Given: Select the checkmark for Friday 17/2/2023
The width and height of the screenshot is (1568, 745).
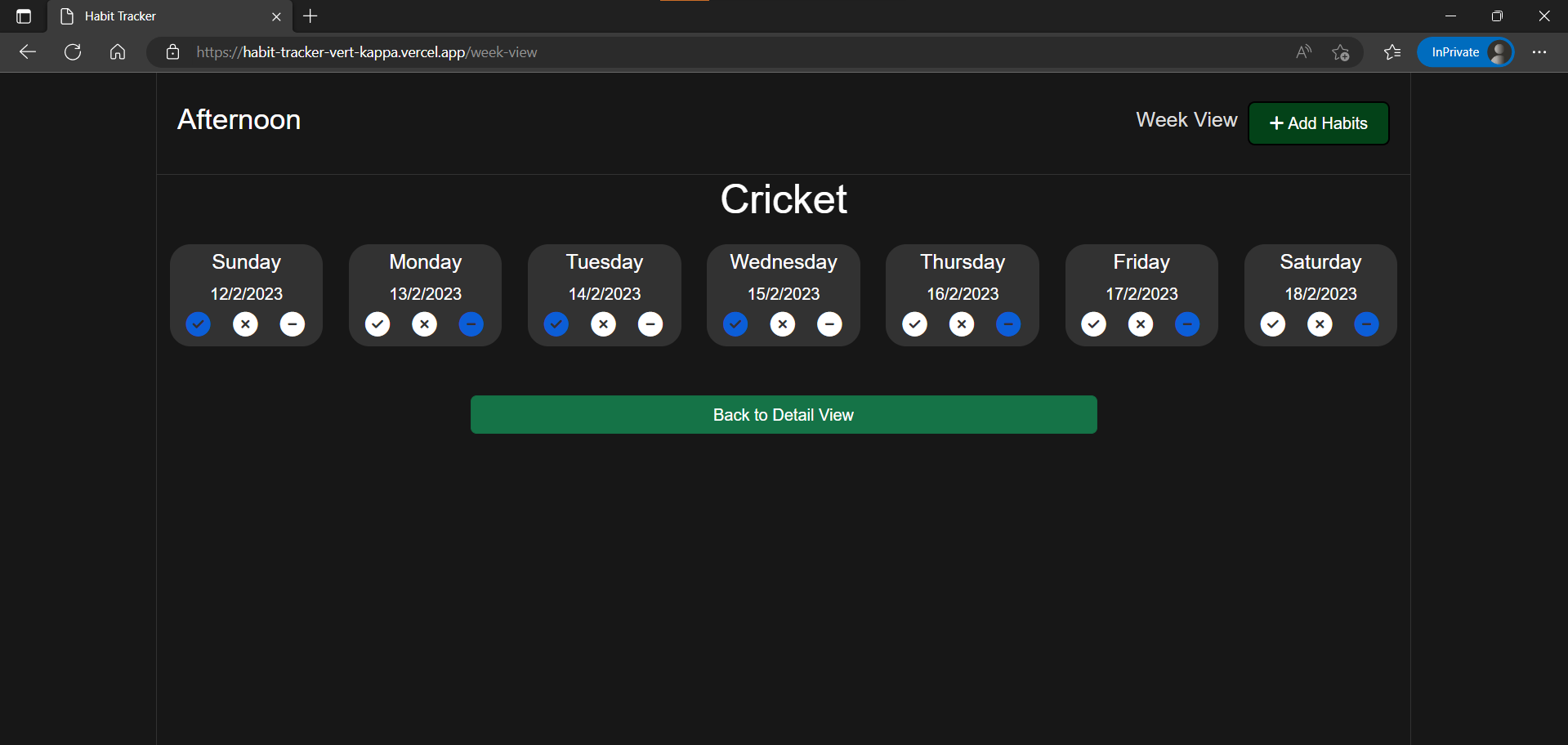Looking at the screenshot, I should pyautogui.click(x=1093, y=324).
